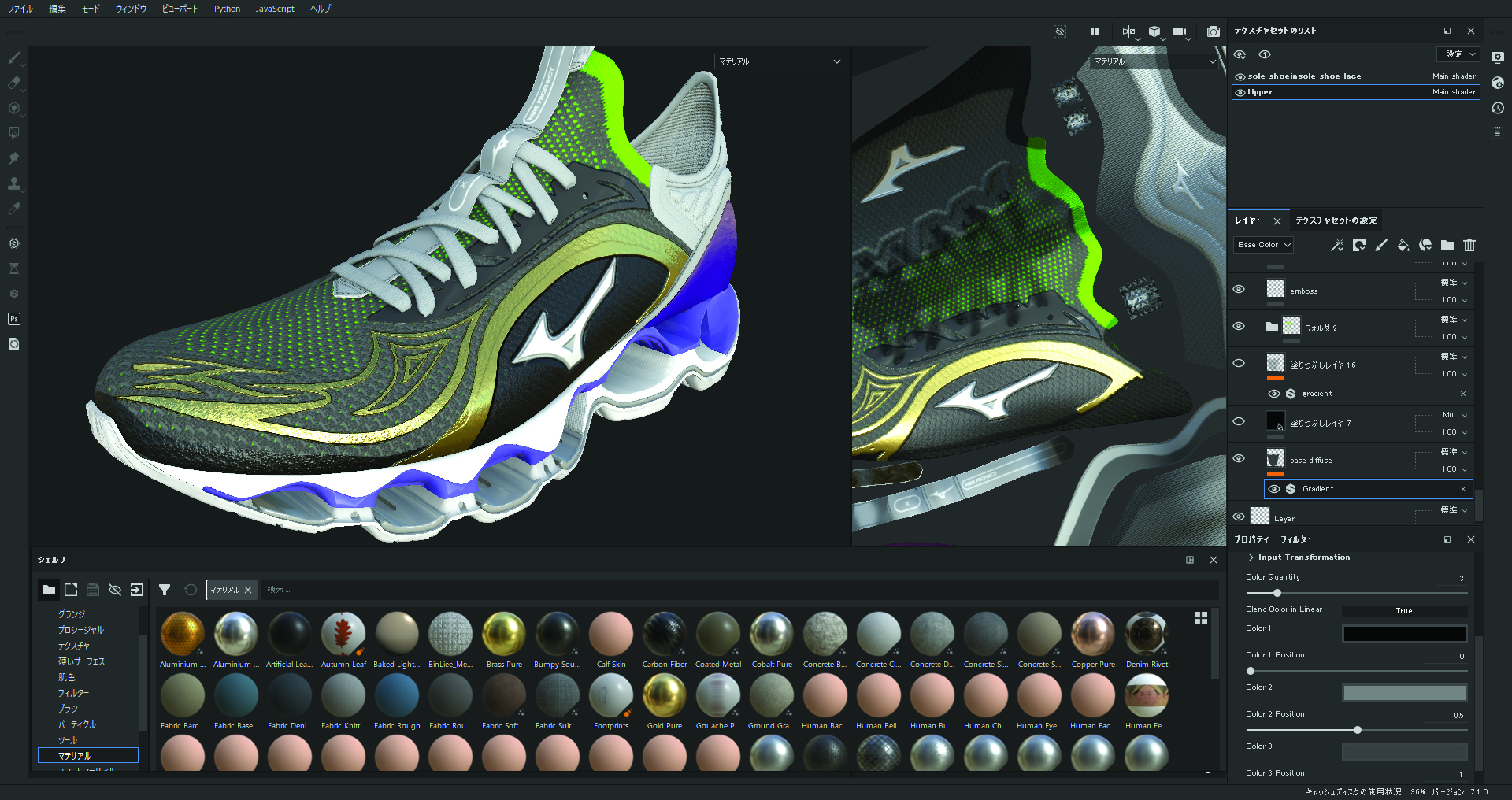Open the ウィンドウ menu

click(131, 9)
